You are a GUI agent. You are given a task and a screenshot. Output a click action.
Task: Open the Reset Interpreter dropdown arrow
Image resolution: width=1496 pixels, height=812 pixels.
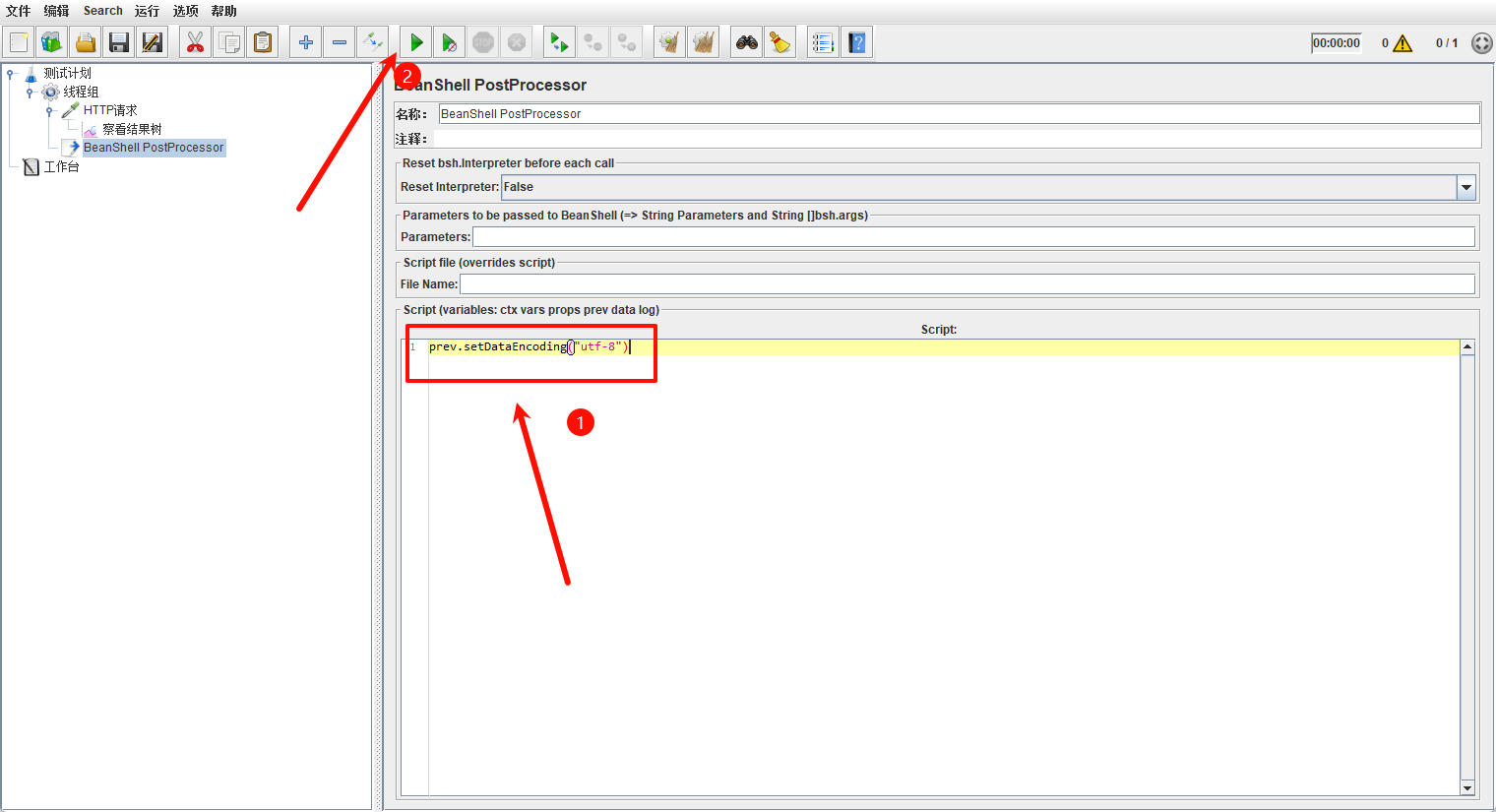(1466, 187)
